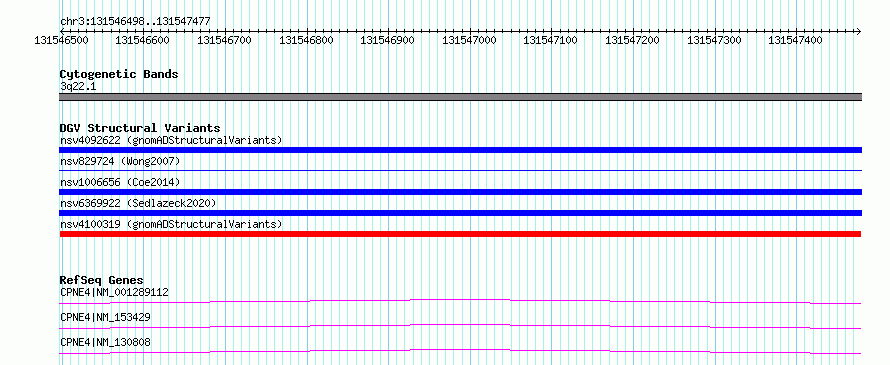The image size is (890, 365).
Task: Click ruler coordinate 131547100
Action: tap(551, 40)
